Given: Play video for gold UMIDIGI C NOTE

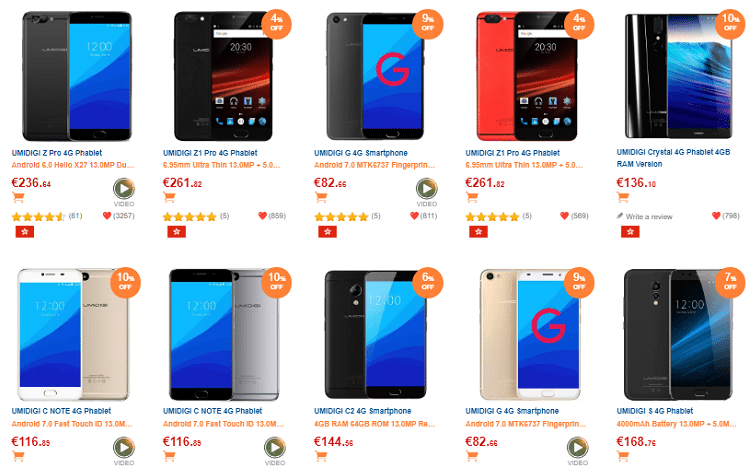Looking at the screenshot, I should pos(123,447).
